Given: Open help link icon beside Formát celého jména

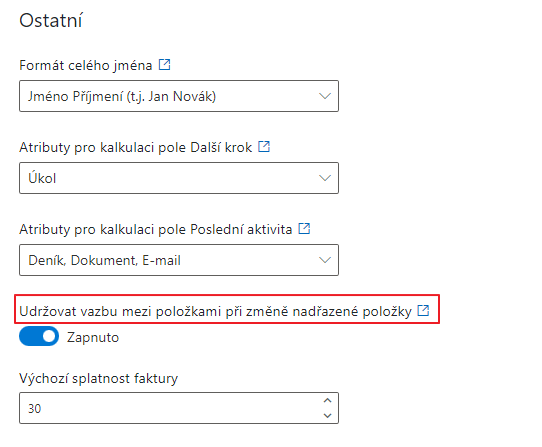Looking at the screenshot, I should click(165, 64).
